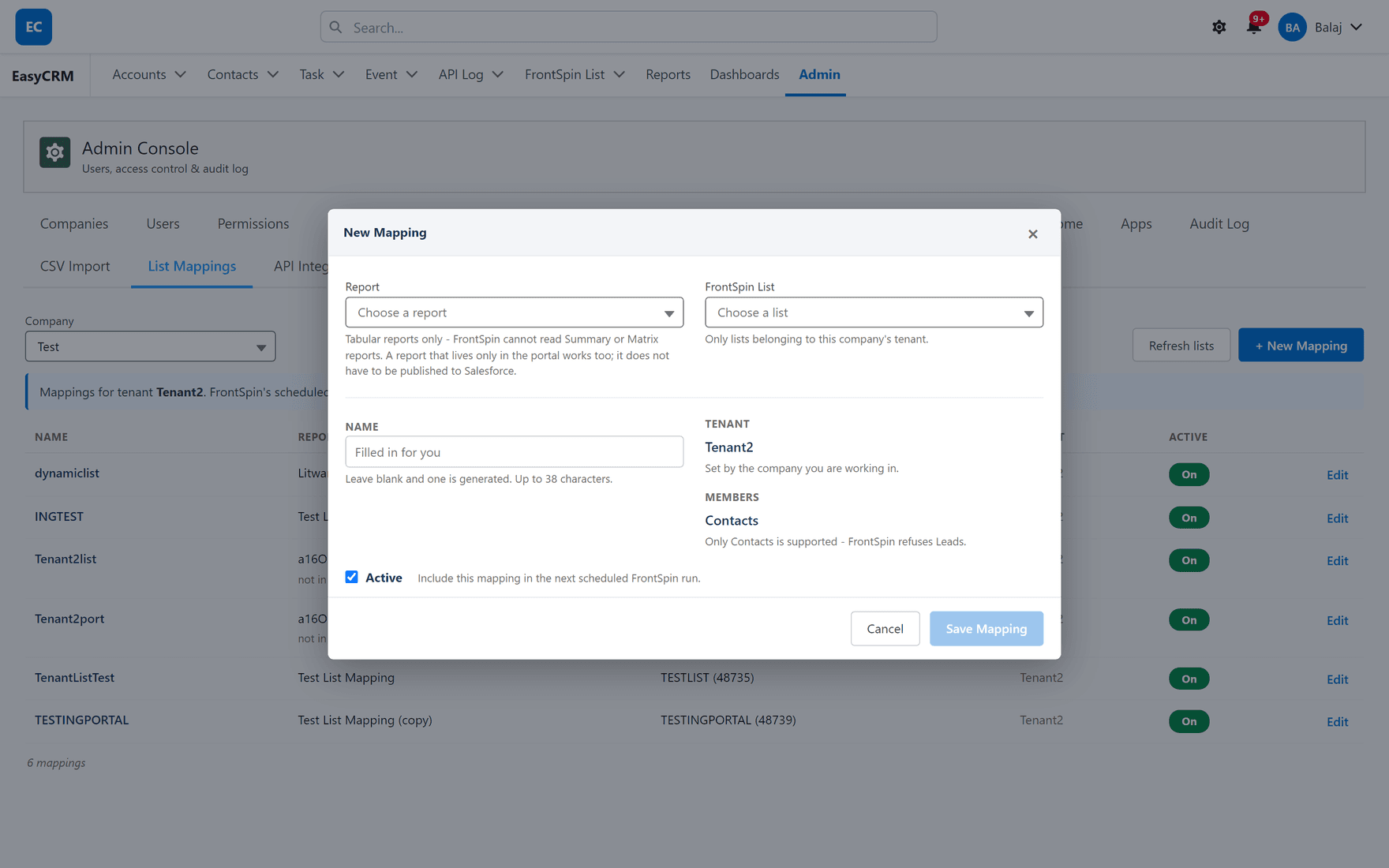Focus the top Search field
This screenshot has height=868, width=1389.
(628, 27)
